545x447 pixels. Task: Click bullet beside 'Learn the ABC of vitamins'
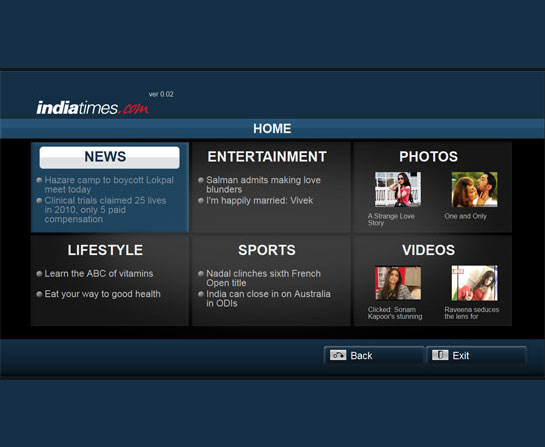39,274
